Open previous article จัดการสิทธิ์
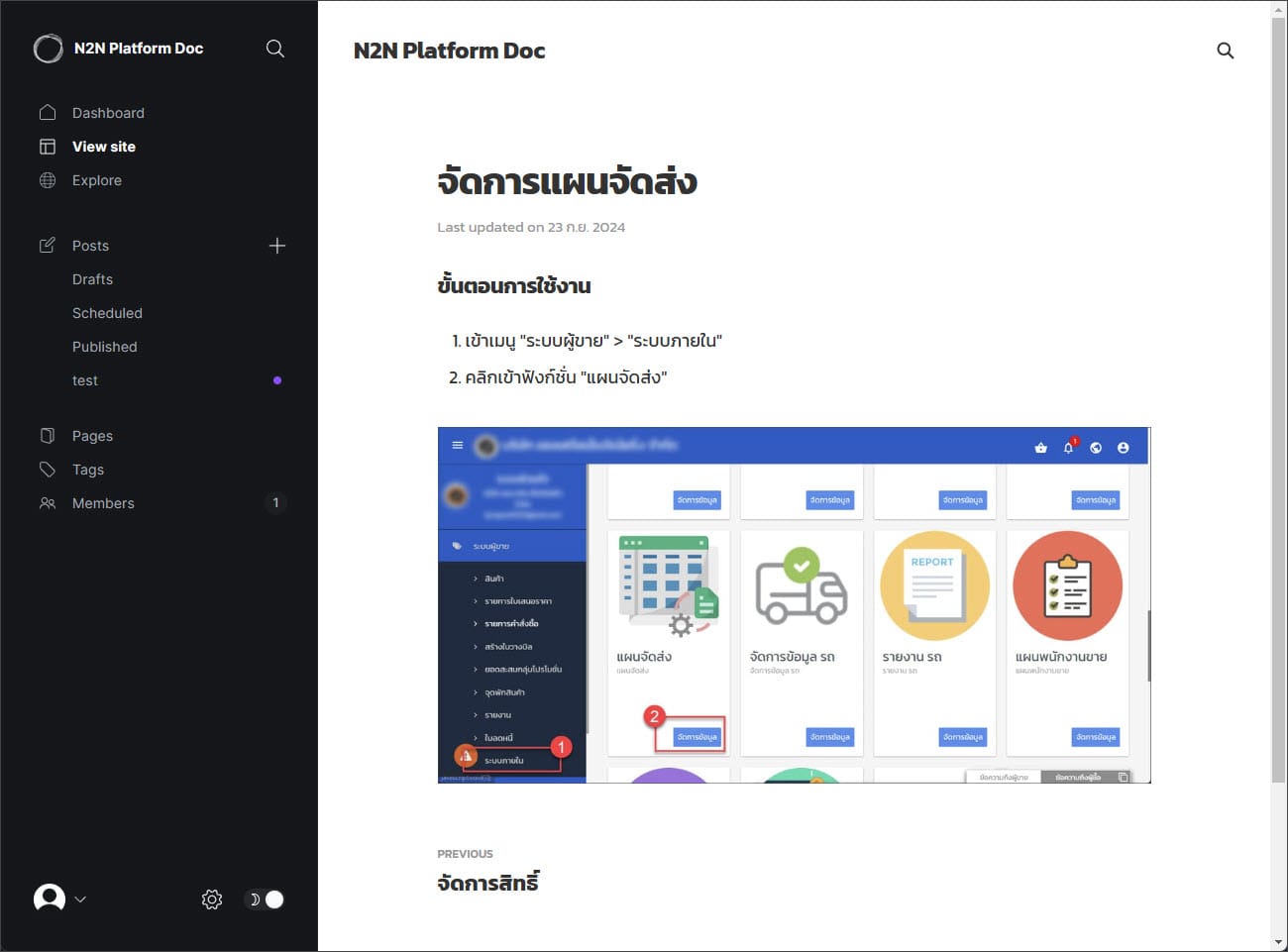 (x=487, y=882)
